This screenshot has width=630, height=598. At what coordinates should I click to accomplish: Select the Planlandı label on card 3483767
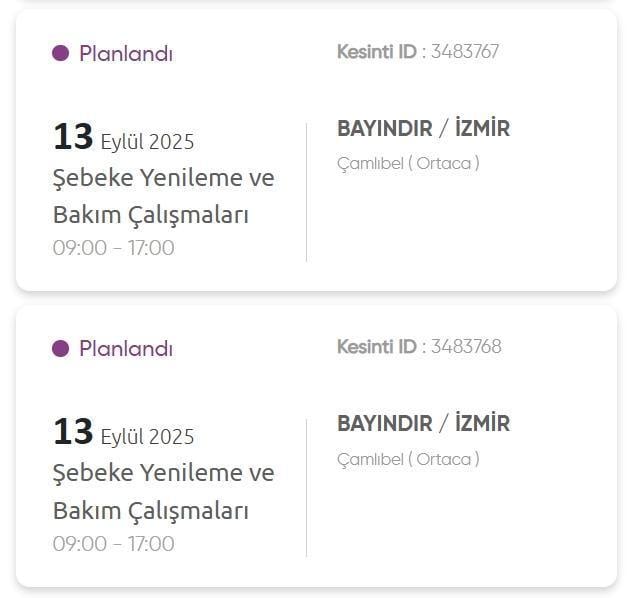126,54
